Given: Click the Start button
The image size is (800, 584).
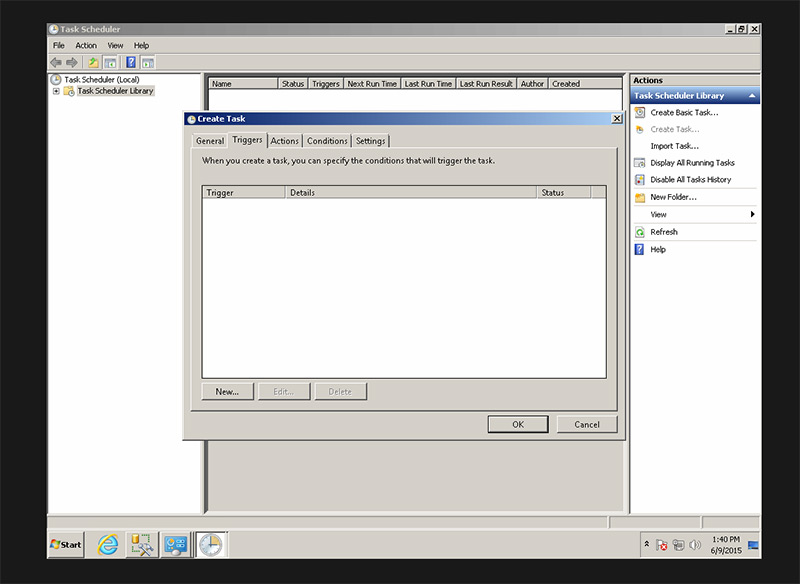Looking at the screenshot, I should 66,545.
